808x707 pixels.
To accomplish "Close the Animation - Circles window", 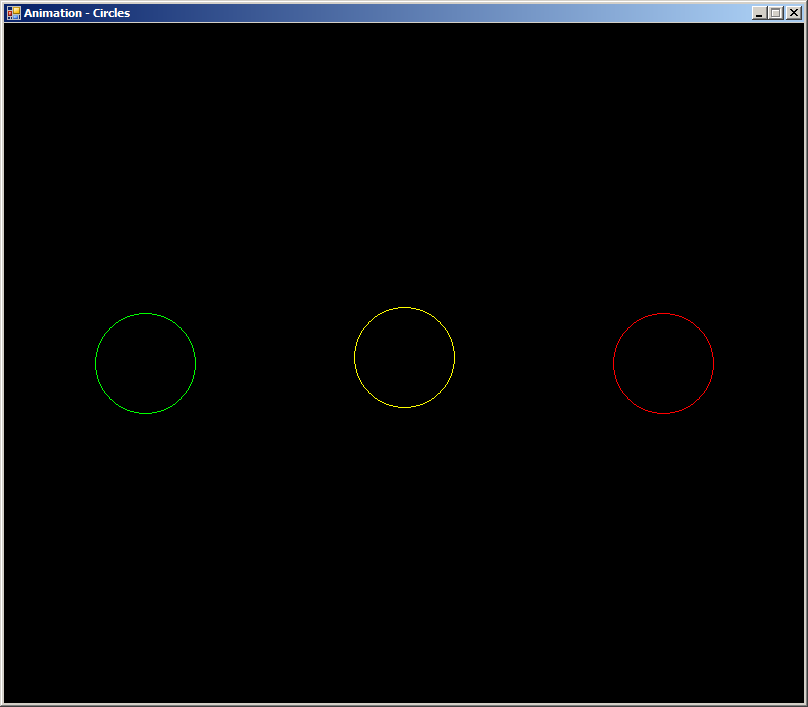I will (x=794, y=13).
